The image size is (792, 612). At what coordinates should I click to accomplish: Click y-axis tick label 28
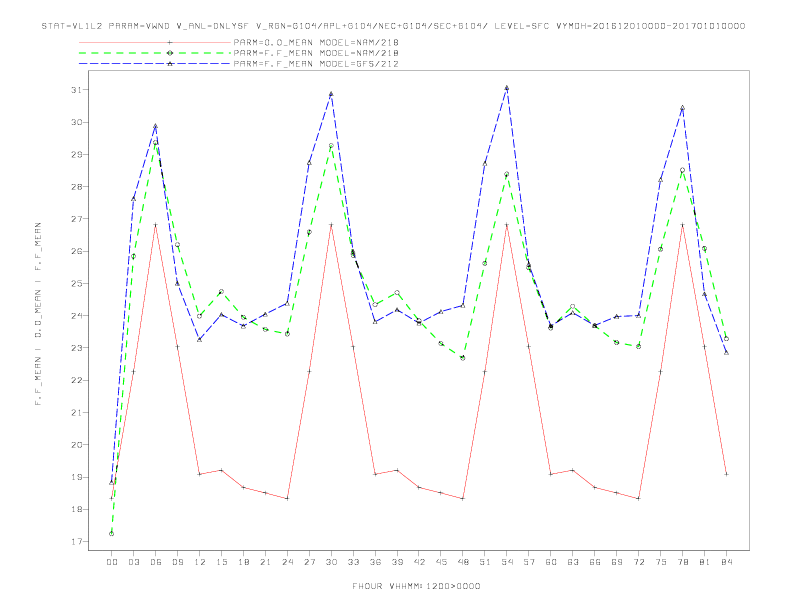76,187
